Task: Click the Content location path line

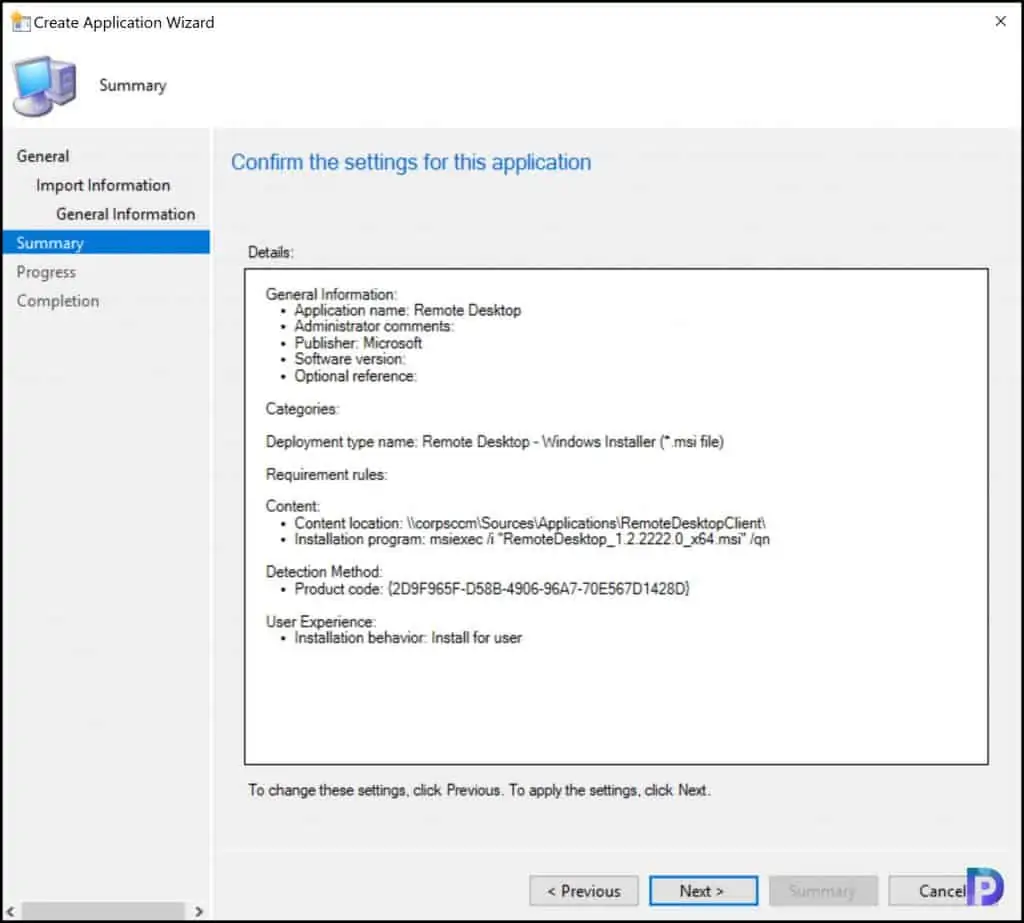Action: (530, 523)
